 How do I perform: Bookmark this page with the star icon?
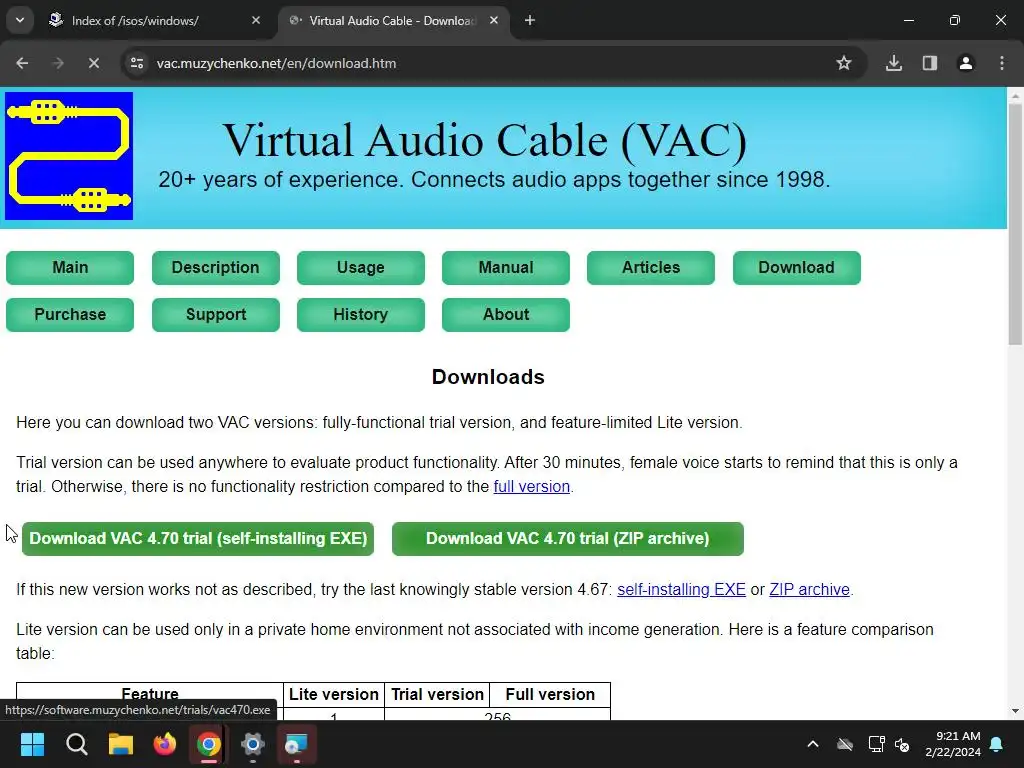coord(844,63)
